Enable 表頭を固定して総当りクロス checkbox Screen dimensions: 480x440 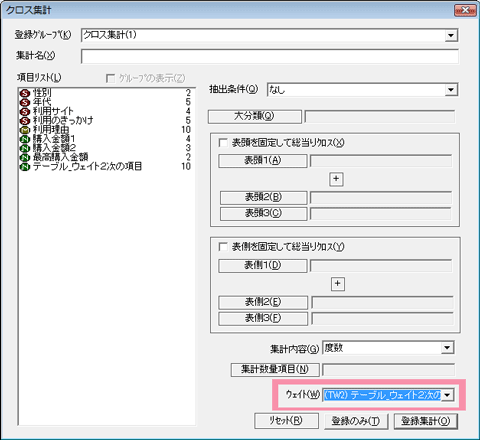pyautogui.click(x=223, y=143)
